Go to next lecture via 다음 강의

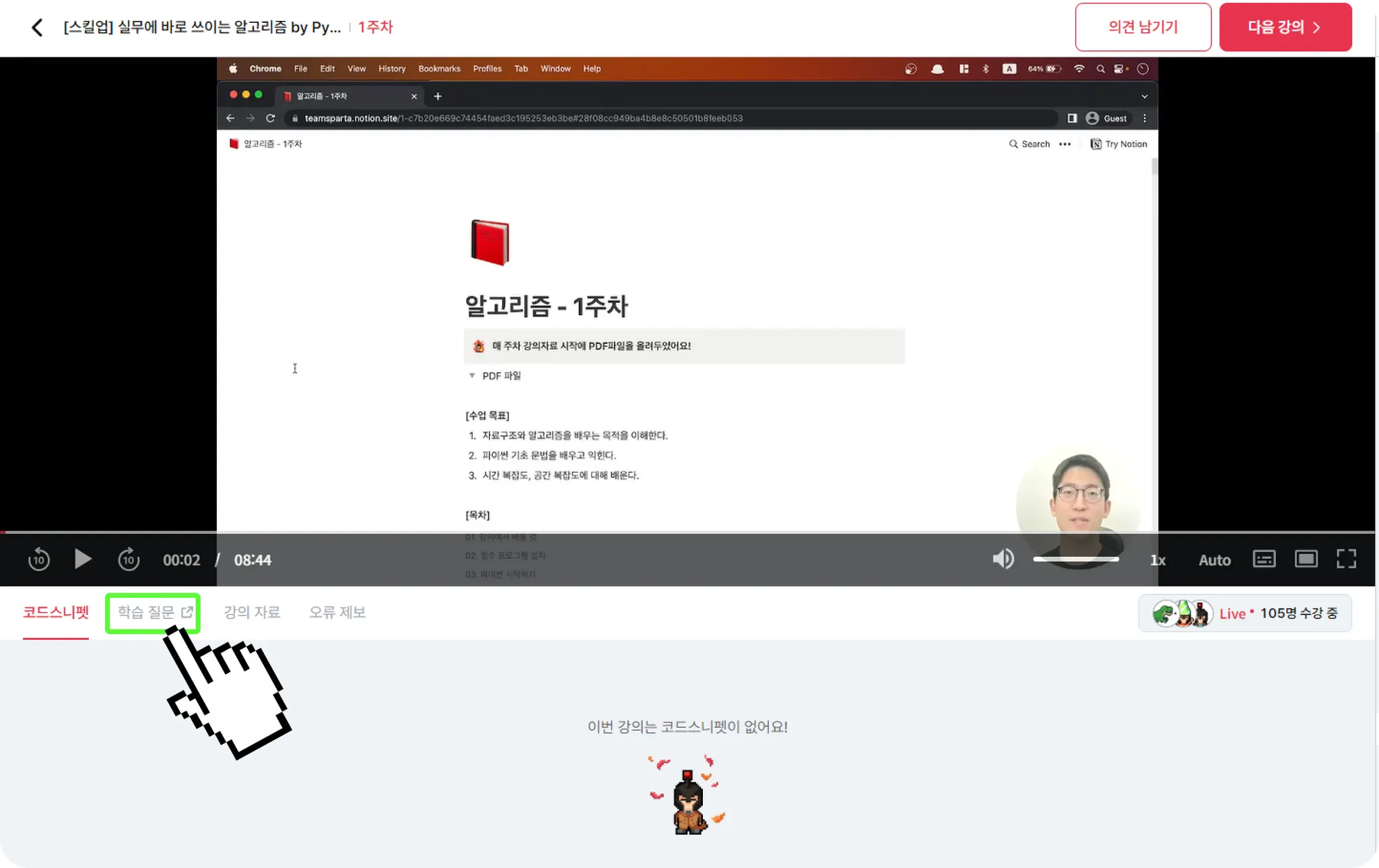tap(1285, 27)
